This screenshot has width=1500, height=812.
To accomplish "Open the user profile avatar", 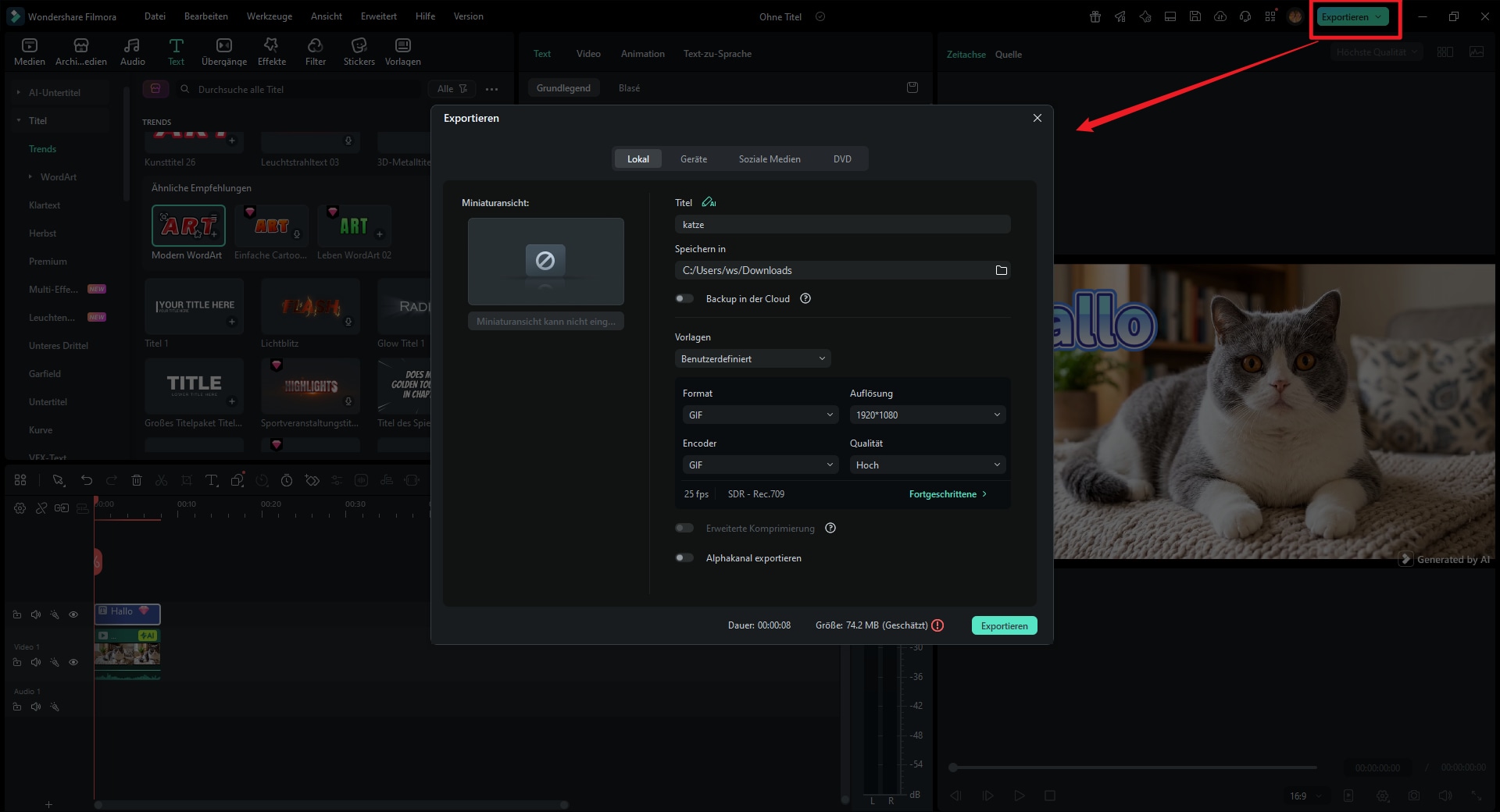I will (x=1295, y=16).
